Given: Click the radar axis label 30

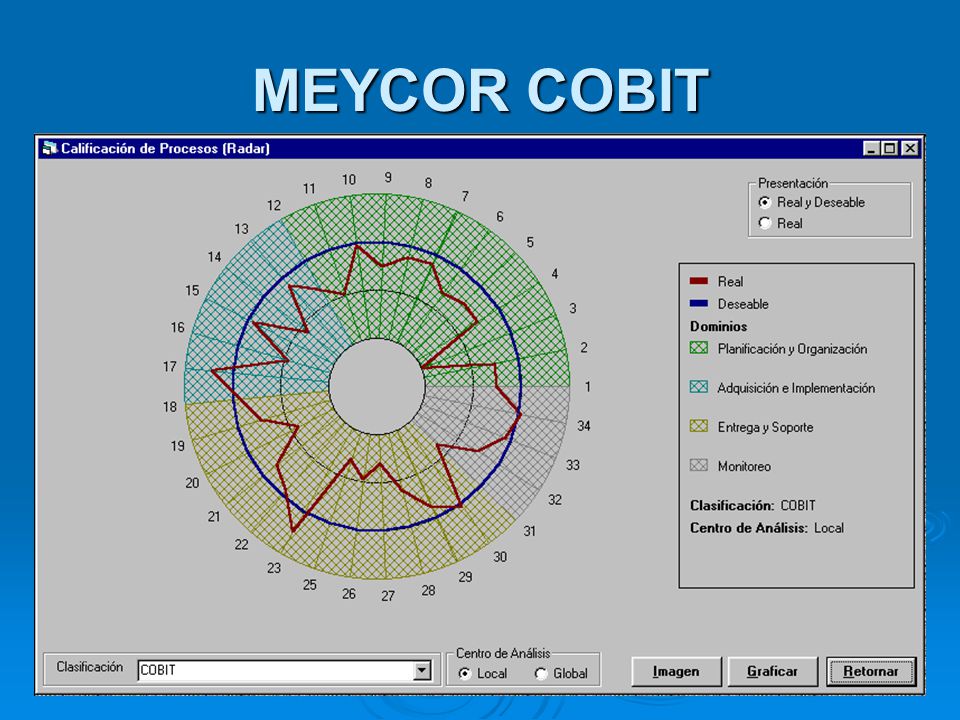Looking at the screenshot, I should coord(500,557).
